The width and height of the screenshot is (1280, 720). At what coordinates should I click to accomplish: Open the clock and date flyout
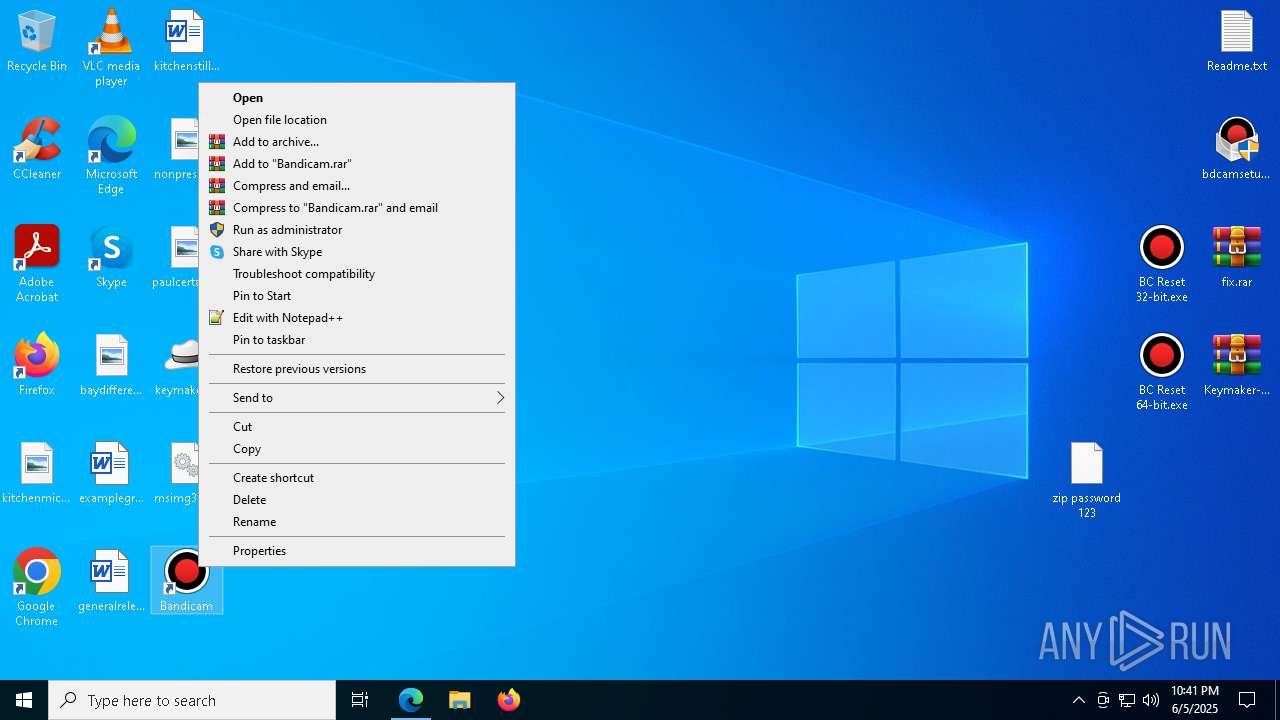(x=1195, y=700)
